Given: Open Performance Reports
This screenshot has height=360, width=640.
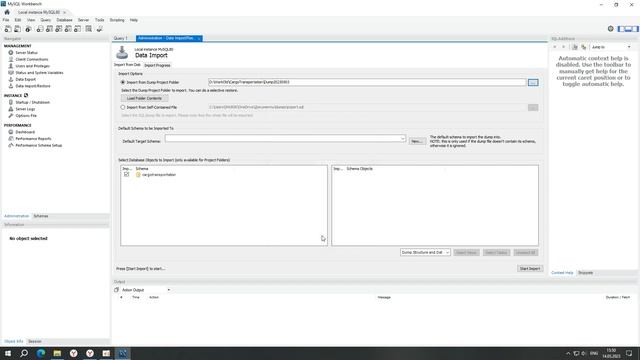Looking at the screenshot, I should point(33,138).
